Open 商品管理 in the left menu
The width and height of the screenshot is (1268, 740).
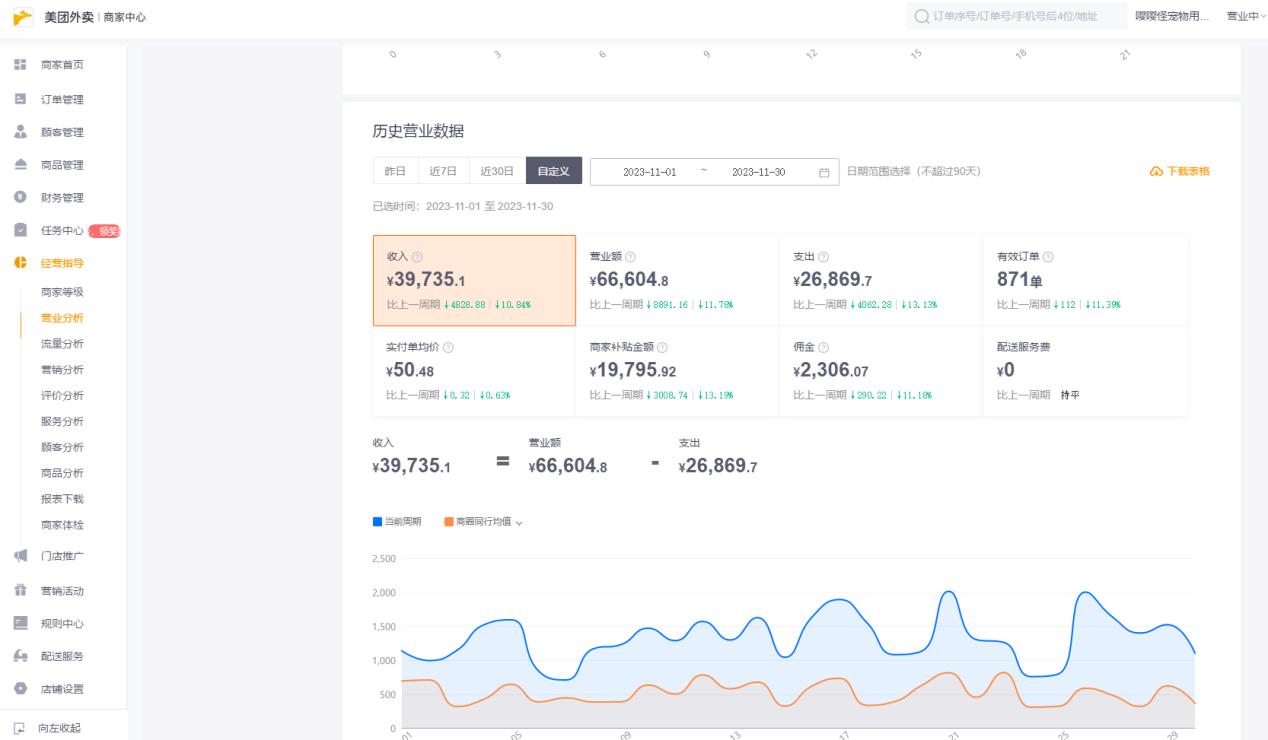(x=64, y=165)
